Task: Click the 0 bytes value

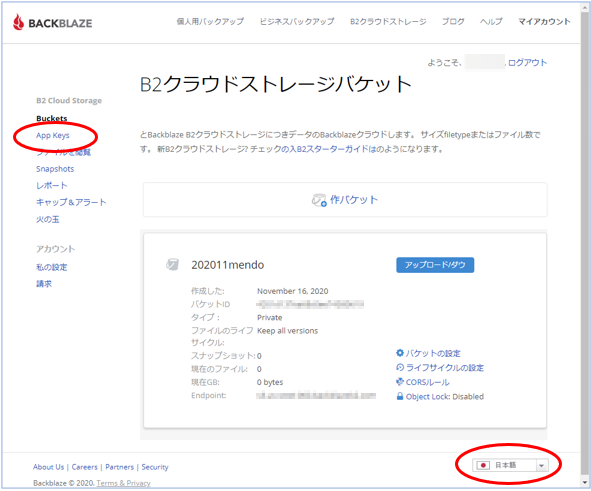Action: coord(270,382)
